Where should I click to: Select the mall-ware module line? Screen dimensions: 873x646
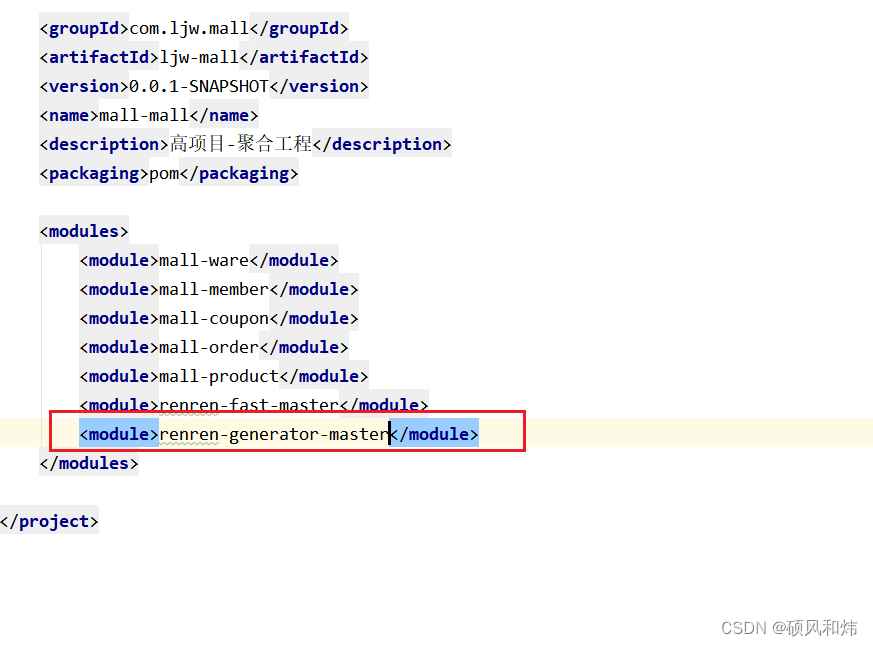click(209, 260)
